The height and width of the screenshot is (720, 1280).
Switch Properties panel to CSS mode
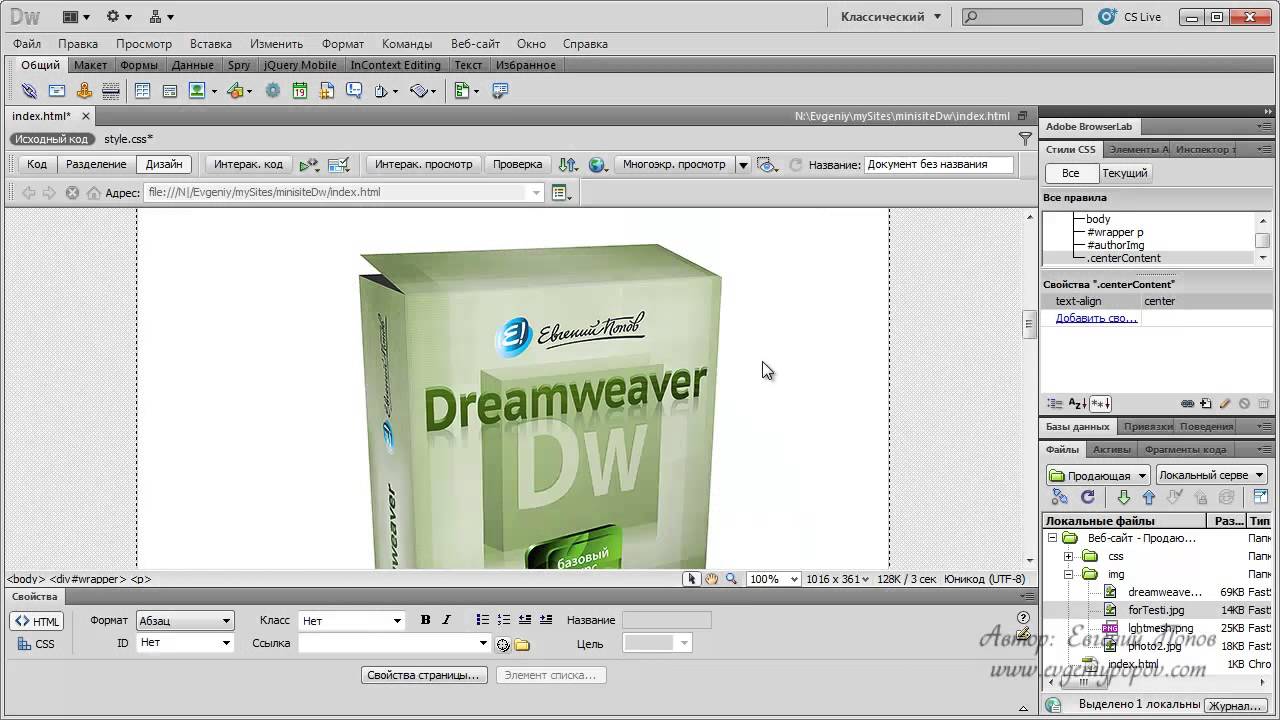[x=37, y=644]
